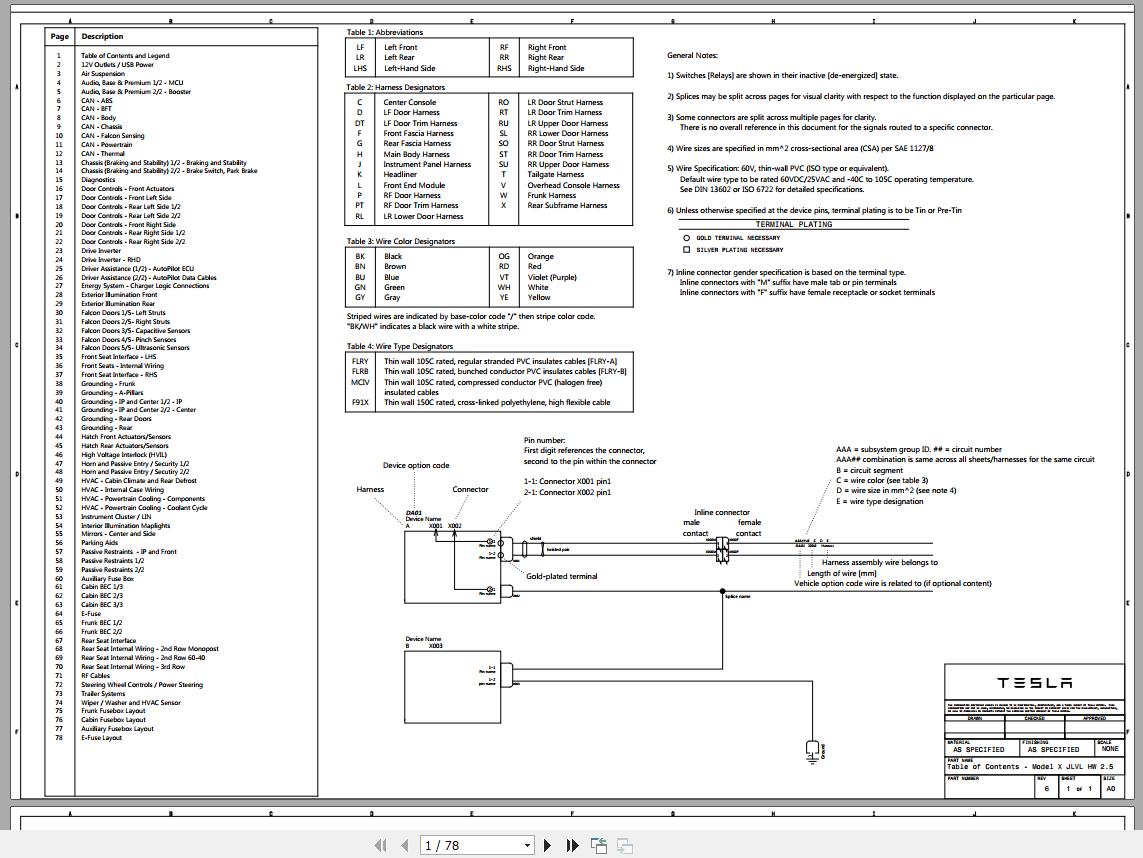Go back one page using previous arrow

pos(403,845)
